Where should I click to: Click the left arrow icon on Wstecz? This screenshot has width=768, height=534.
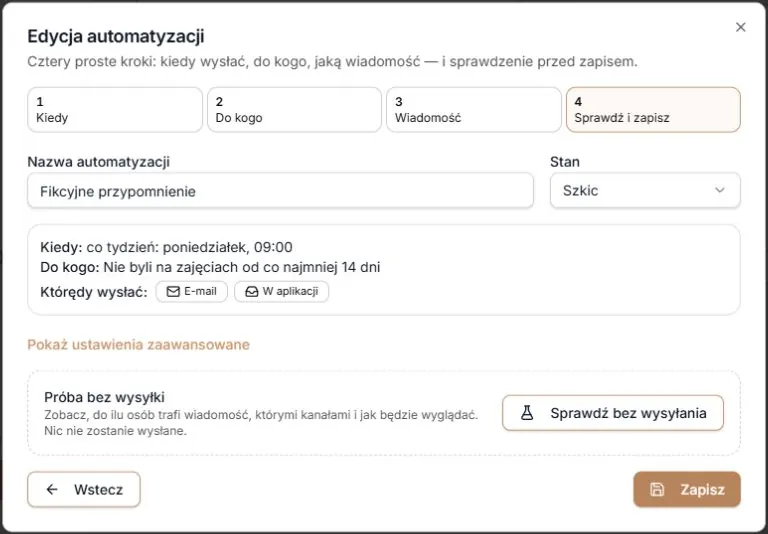coord(52,489)
